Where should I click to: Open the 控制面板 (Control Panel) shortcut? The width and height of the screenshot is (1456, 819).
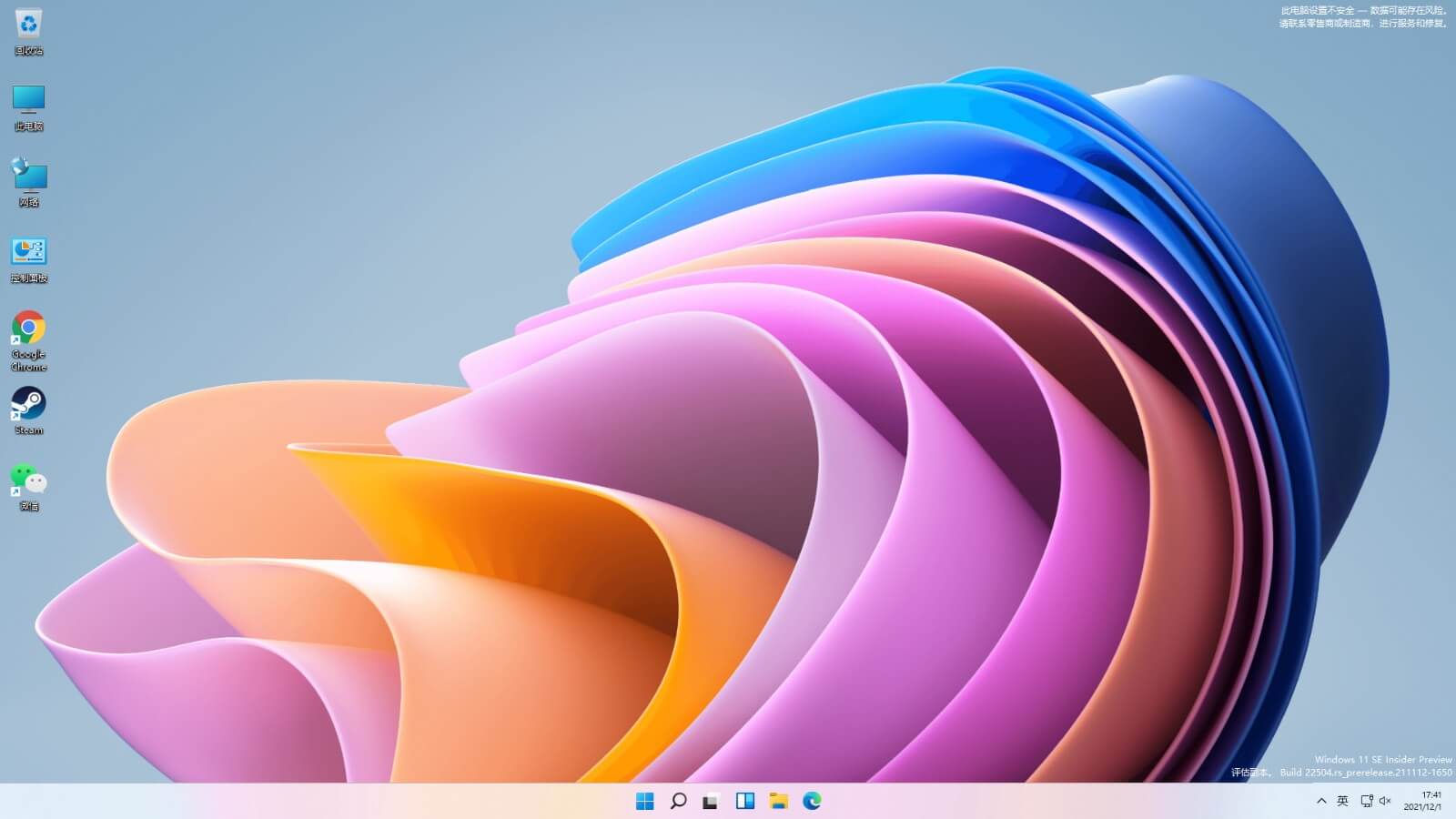coord(28,252)
